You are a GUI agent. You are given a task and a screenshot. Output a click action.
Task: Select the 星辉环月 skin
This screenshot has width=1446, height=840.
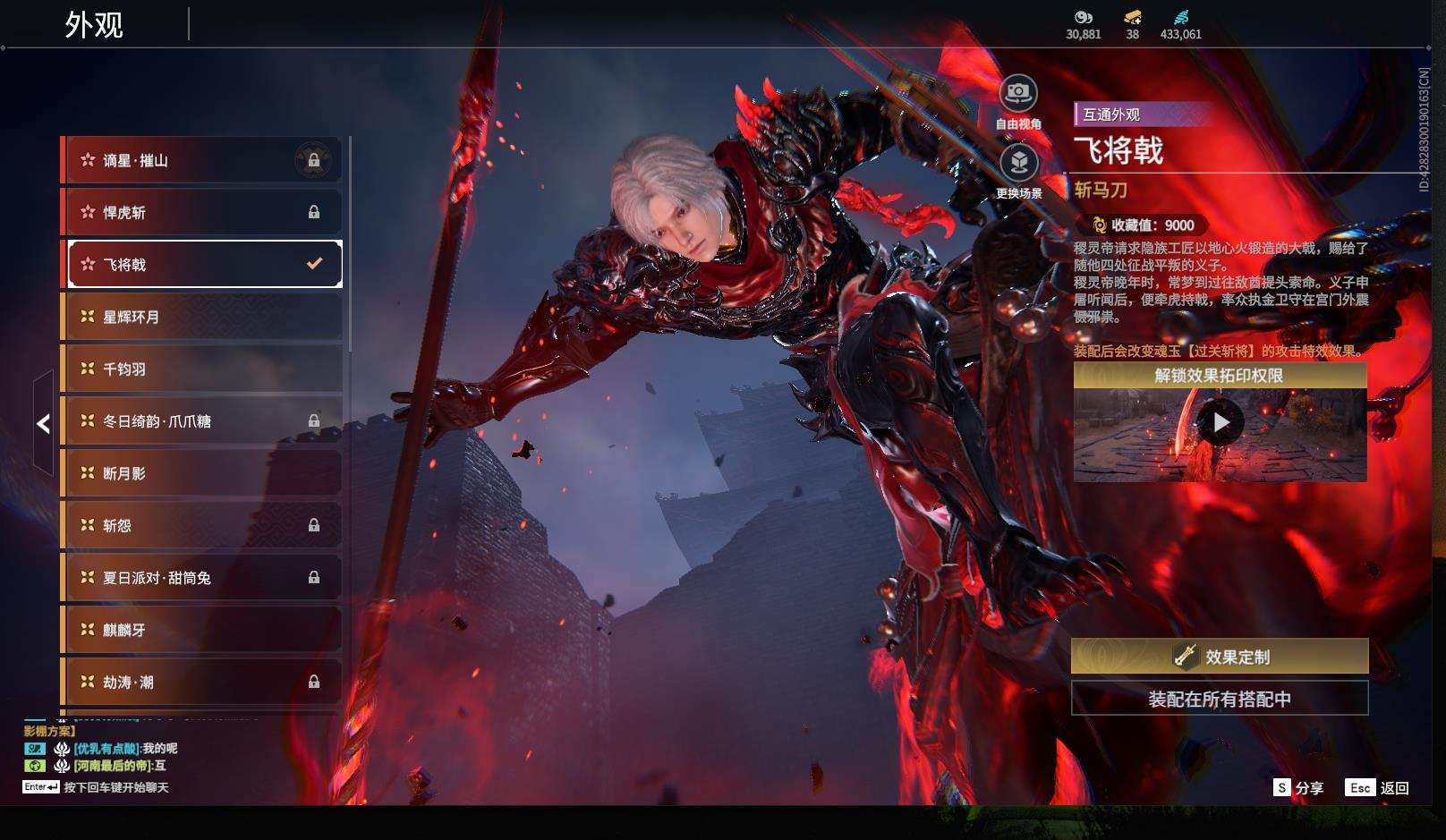click(x=201, y=317)
